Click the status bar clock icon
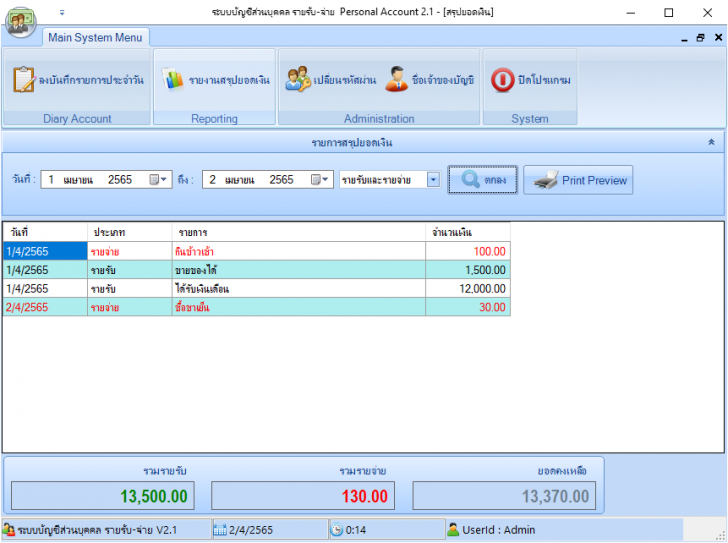This screenshot has height=543, width=728. (x=337, y=530)
